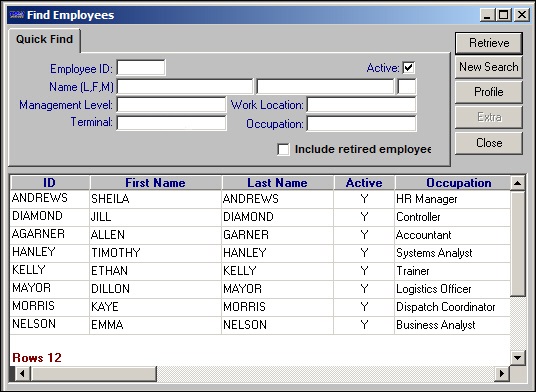Image resolution: width=536 pixels, height=392 pixels.
Task: Click the Retrieve button
Action: (489, 43)
